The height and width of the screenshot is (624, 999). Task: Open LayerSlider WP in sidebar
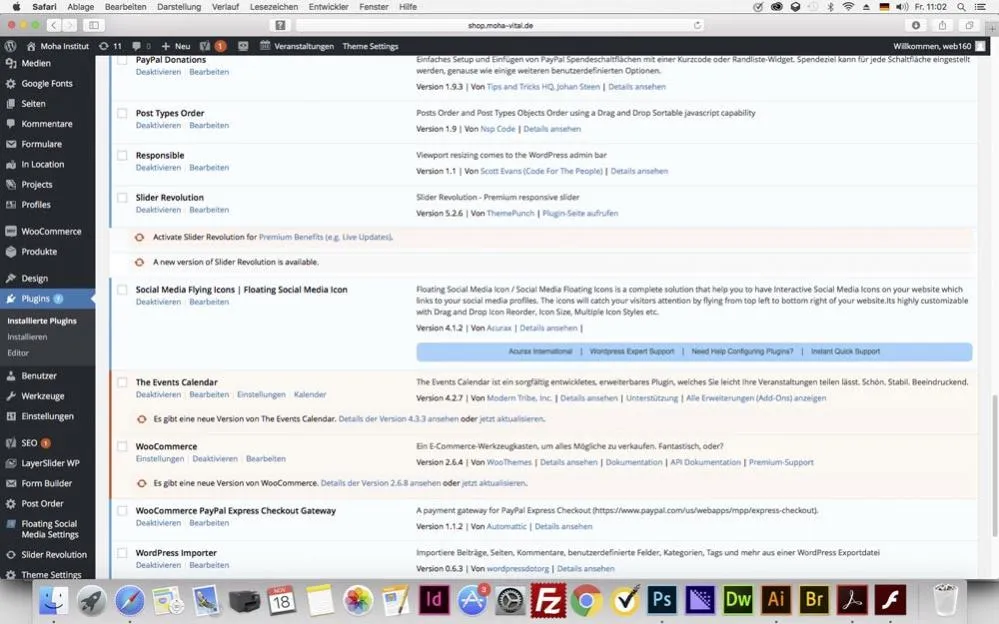(50, 463)
